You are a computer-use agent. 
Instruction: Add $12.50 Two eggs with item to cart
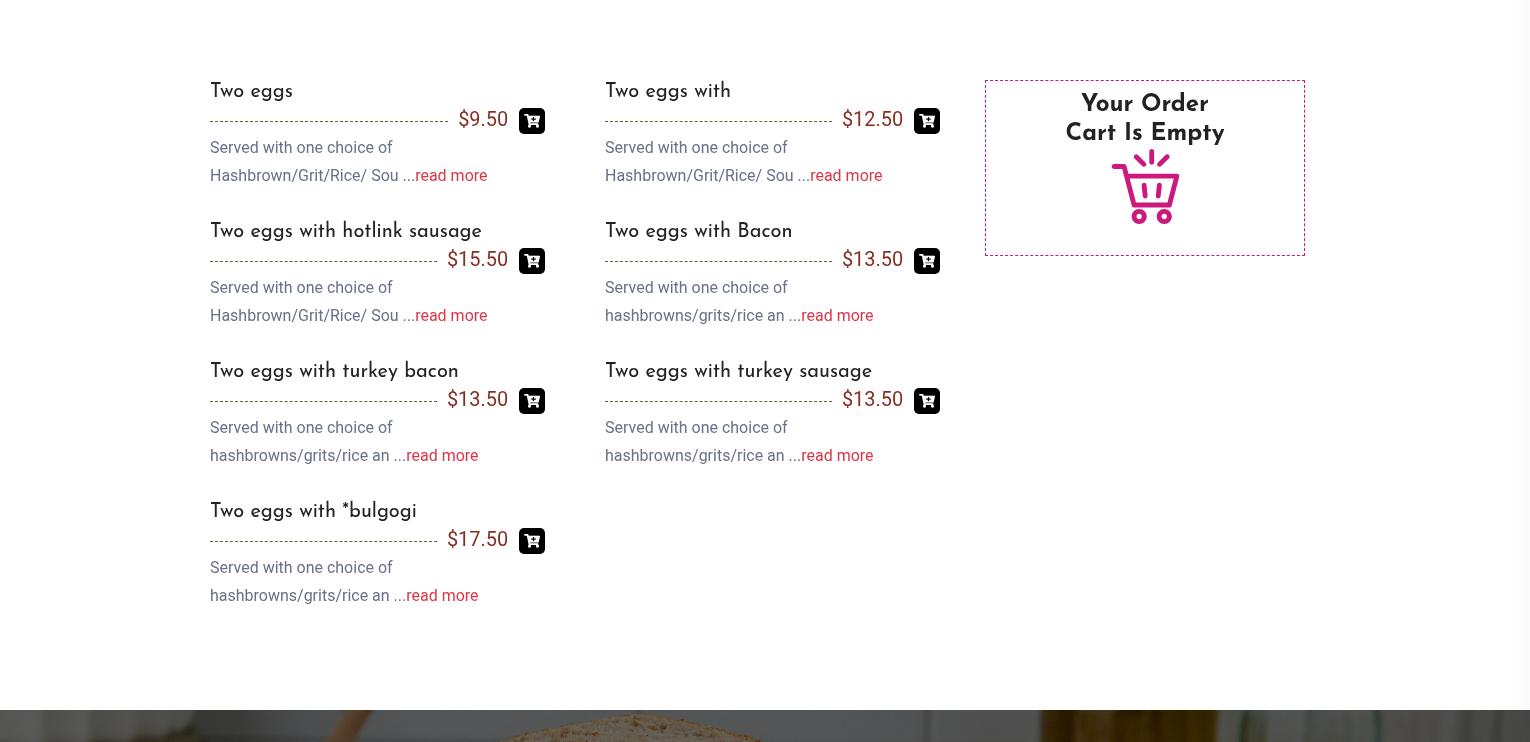(x=927, y=121)
